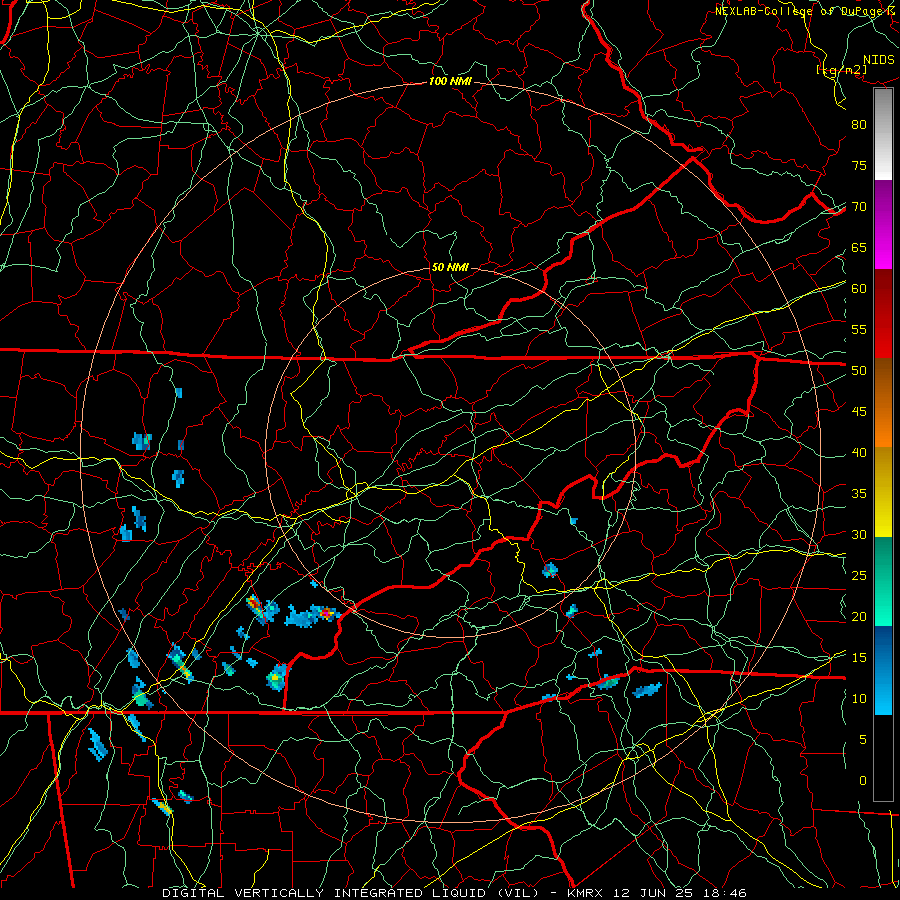The image size is (900, 900).
Task: Select the red segment of the color bar
Action: pyautogui.click(x=883, y=314)
